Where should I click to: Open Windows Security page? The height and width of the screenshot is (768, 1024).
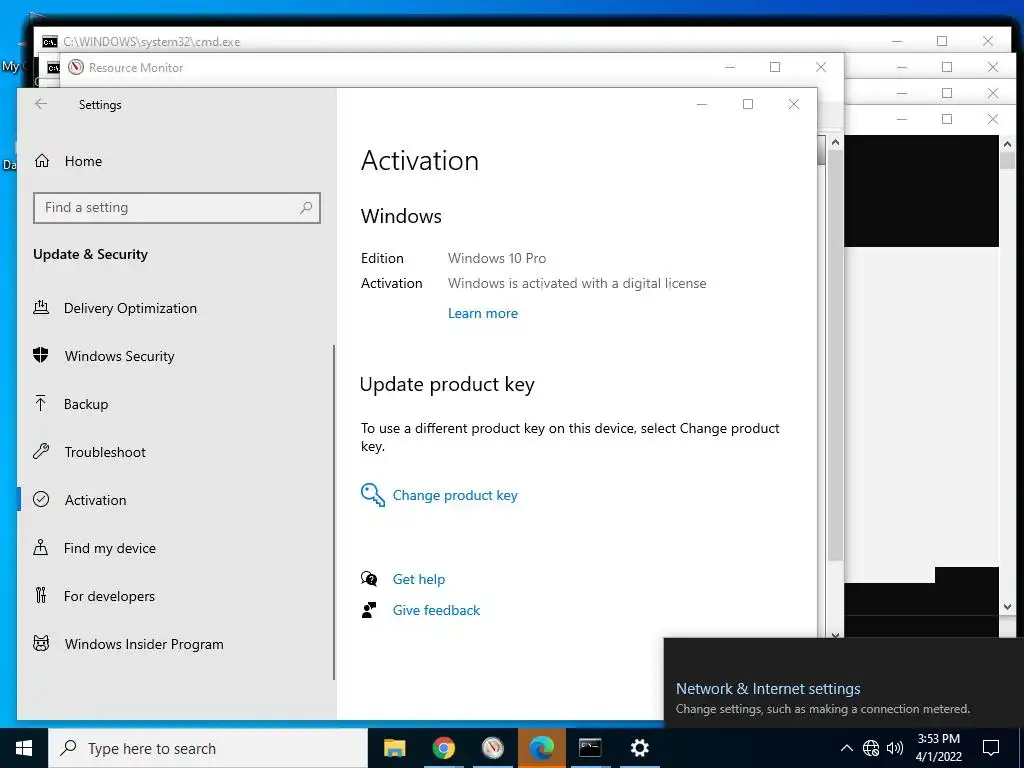120,356
